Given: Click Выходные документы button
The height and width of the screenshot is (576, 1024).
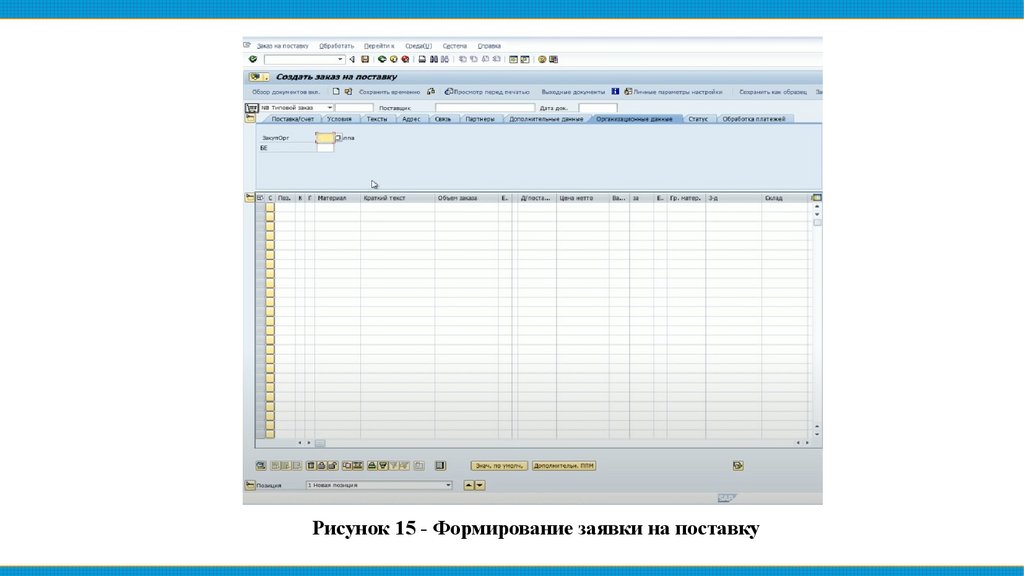Looking at the screenshot, I should pos(573,92).
